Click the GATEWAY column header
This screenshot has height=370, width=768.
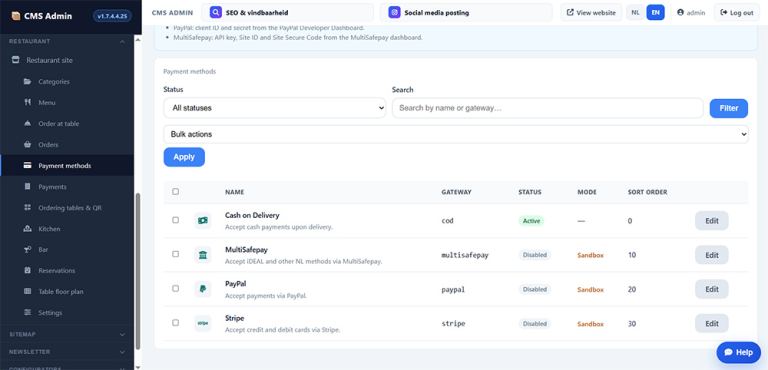[x=456, y=192]
